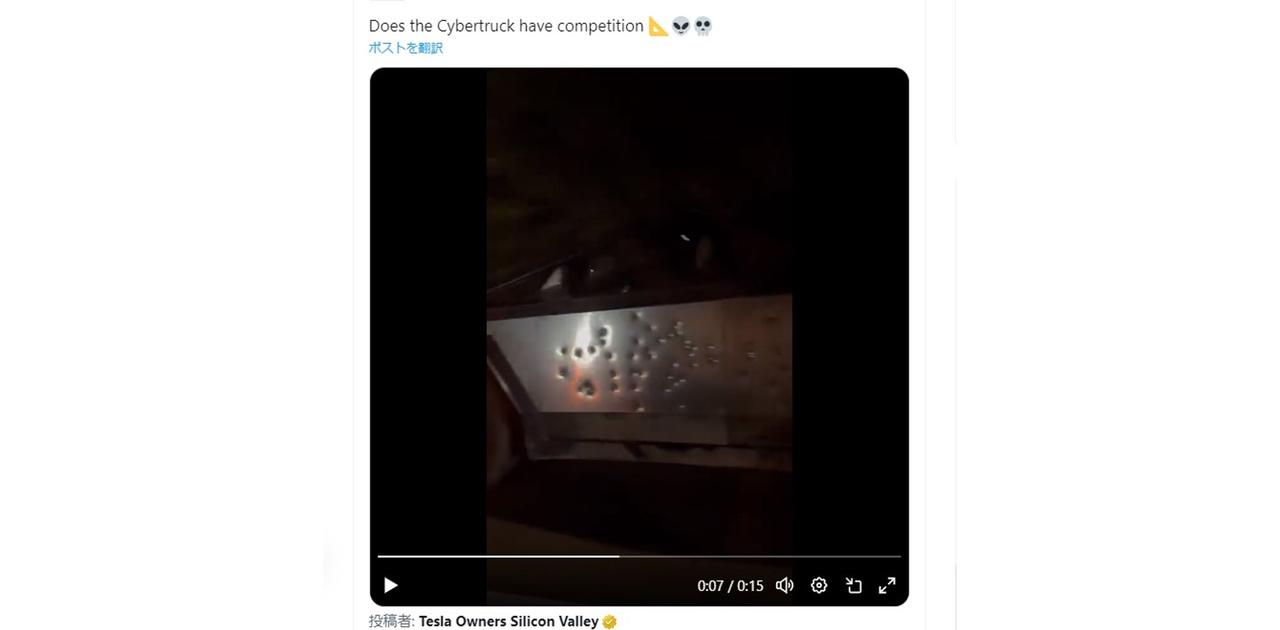Open video settings gear

click(819, 585)
